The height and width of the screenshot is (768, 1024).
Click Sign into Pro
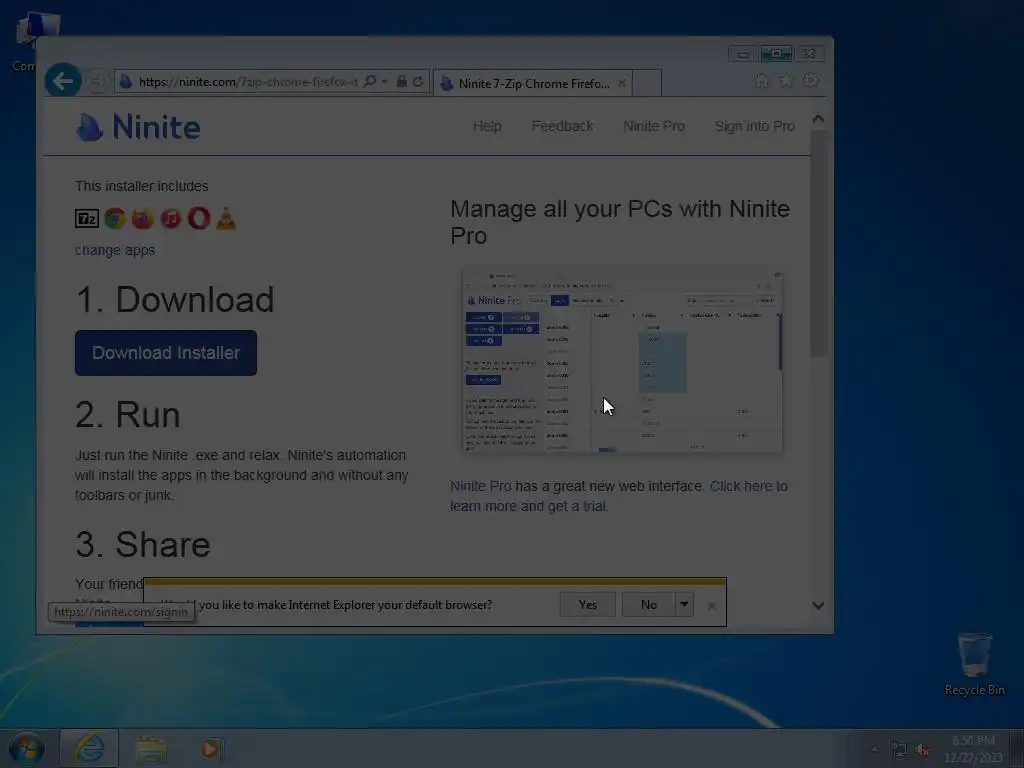click(x=754, y=126)
